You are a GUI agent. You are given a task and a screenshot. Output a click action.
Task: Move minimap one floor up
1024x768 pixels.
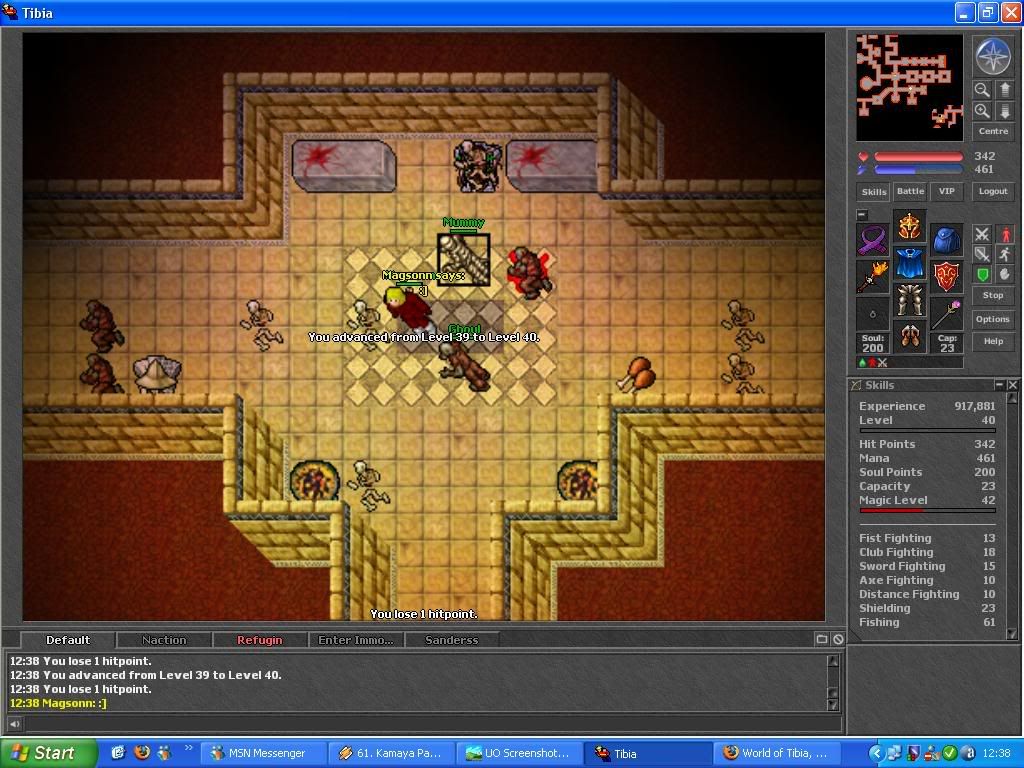pyautogui.click(x=1004, y=89)
